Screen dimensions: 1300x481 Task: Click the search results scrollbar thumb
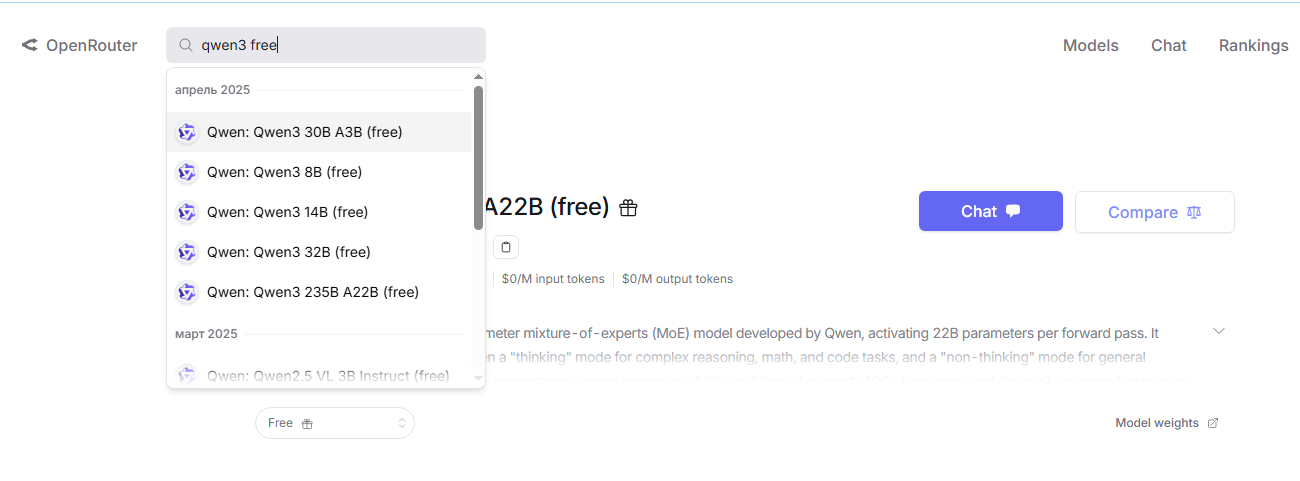478,155
